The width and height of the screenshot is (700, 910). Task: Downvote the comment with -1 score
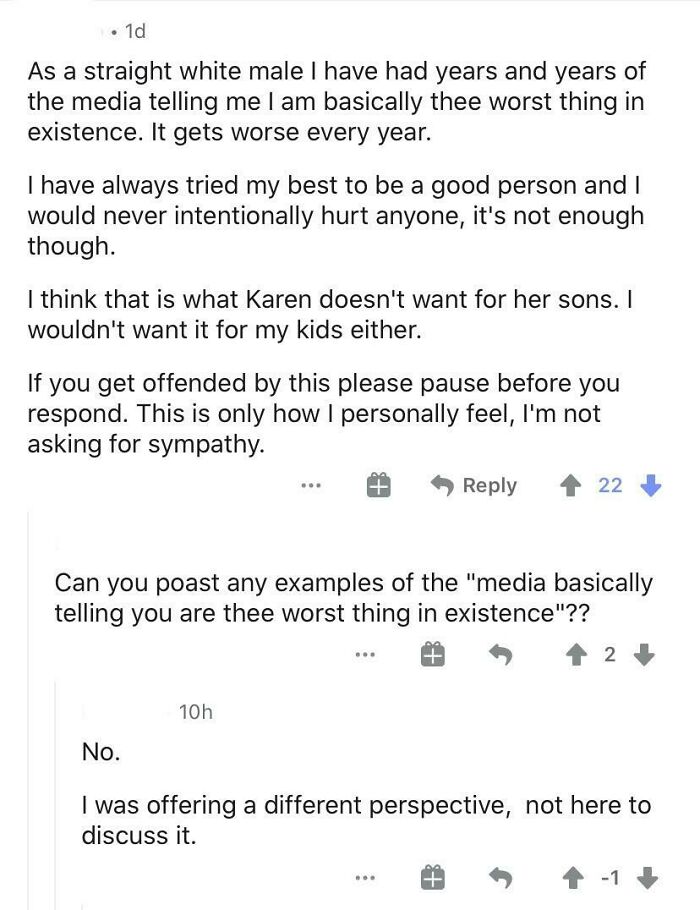pos(648,878)
